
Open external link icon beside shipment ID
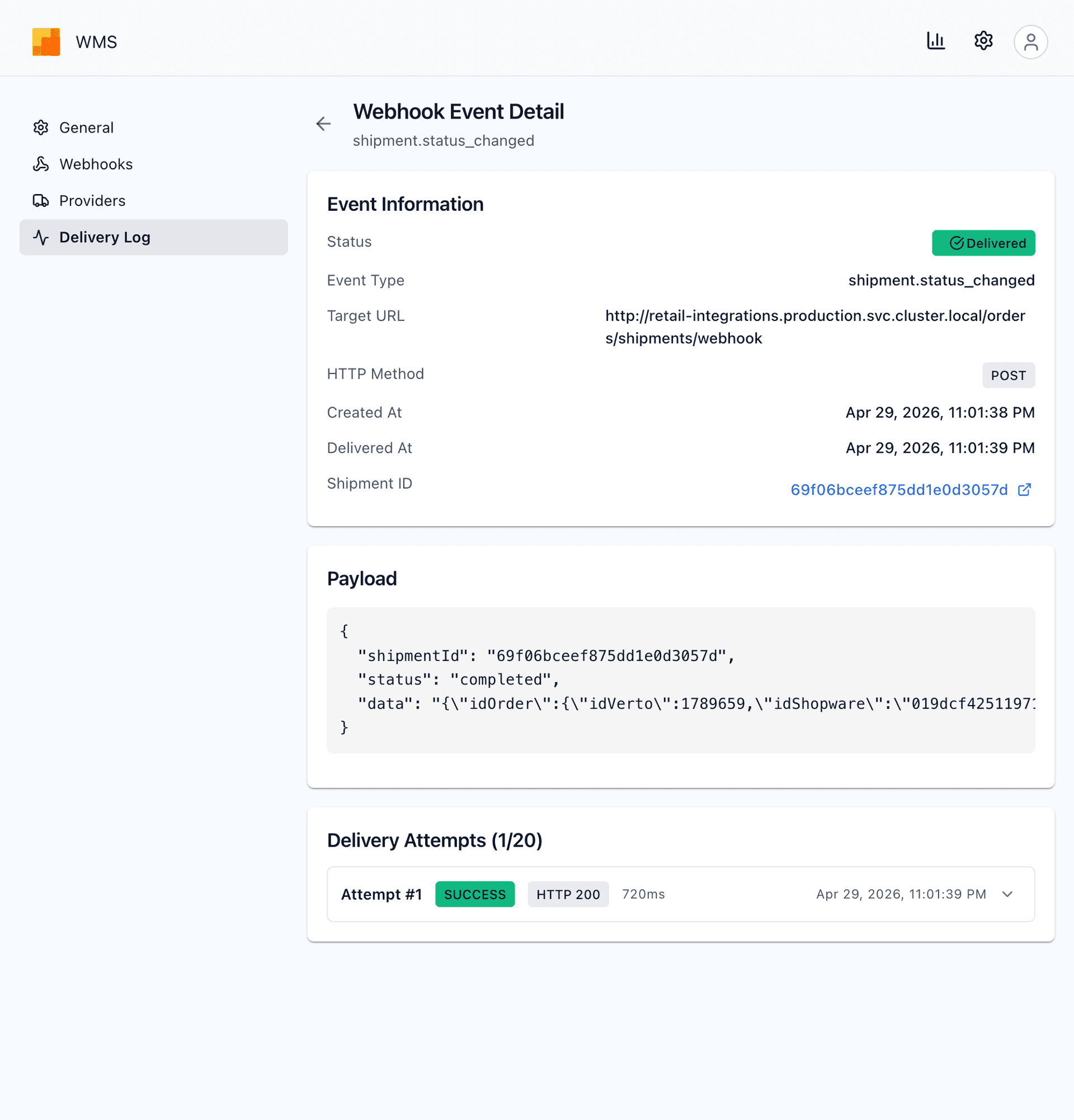(x=1024, y=490)
